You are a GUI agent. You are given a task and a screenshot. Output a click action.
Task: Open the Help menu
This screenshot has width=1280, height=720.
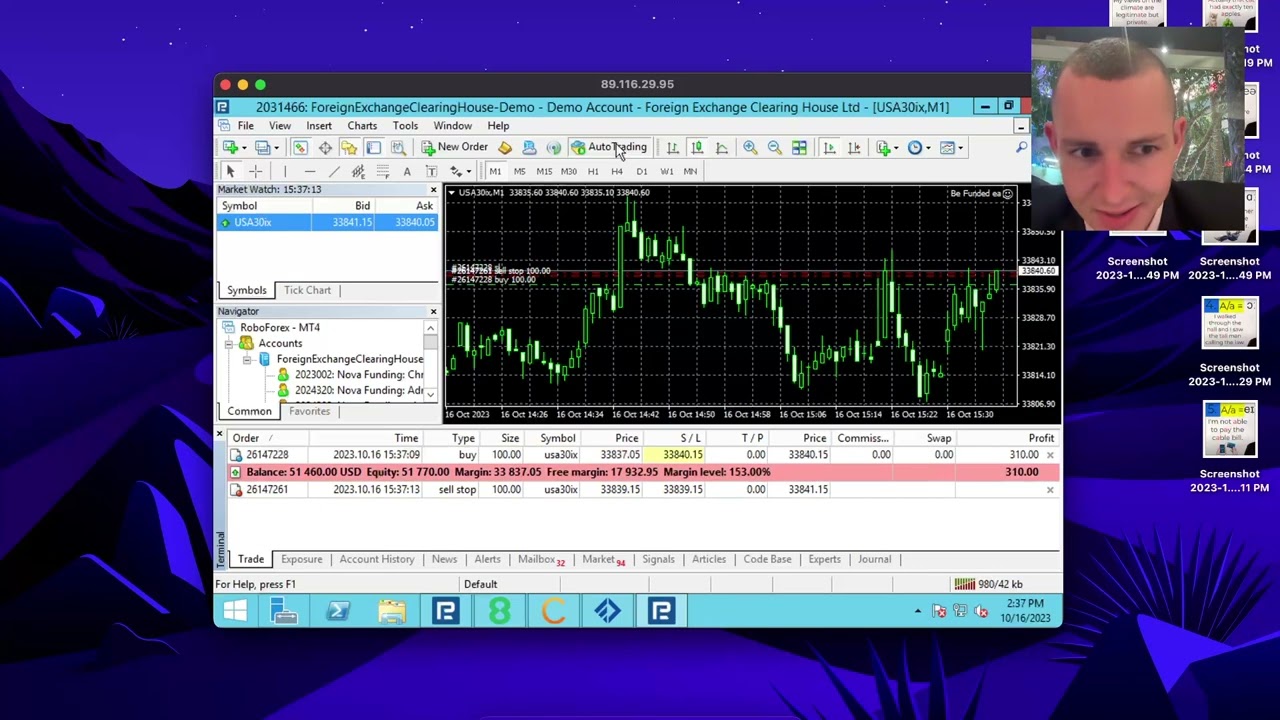tap(498, 126)
